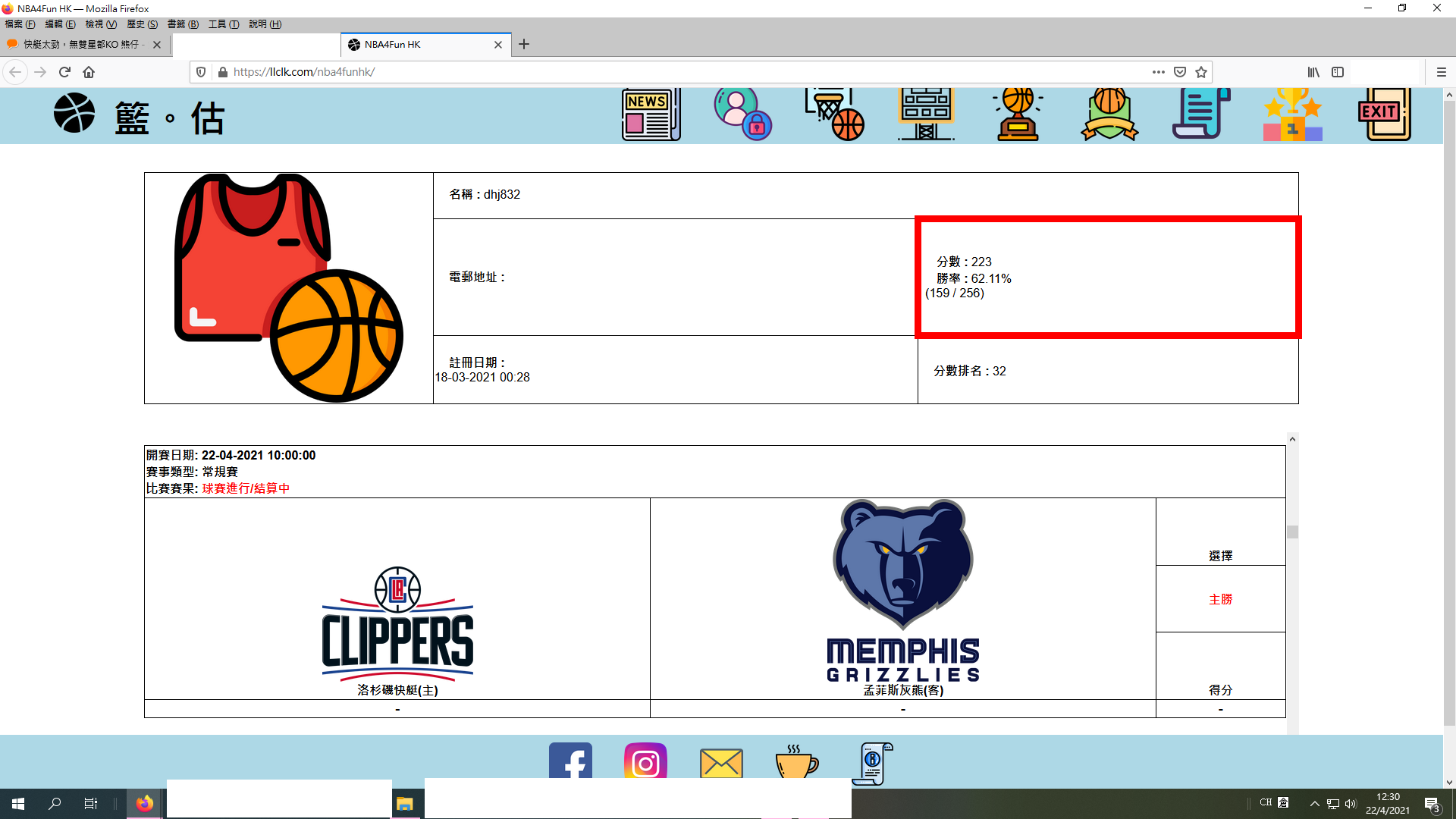The height and width of the screenshot is (819, 1456).
Task: Click the 主勝 selection link
Action: (1220, 599)
